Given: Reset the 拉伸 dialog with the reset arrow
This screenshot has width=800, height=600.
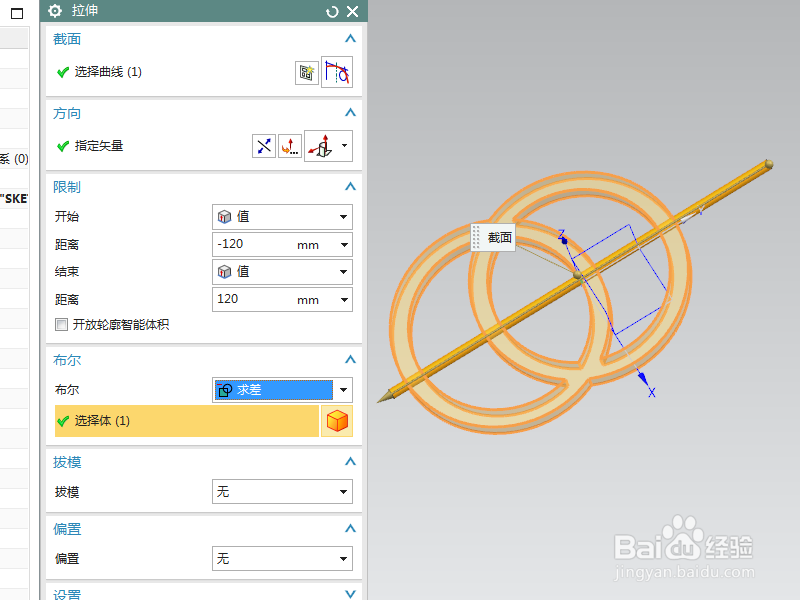Looking at the screenshot, I should tap(332, 12).
